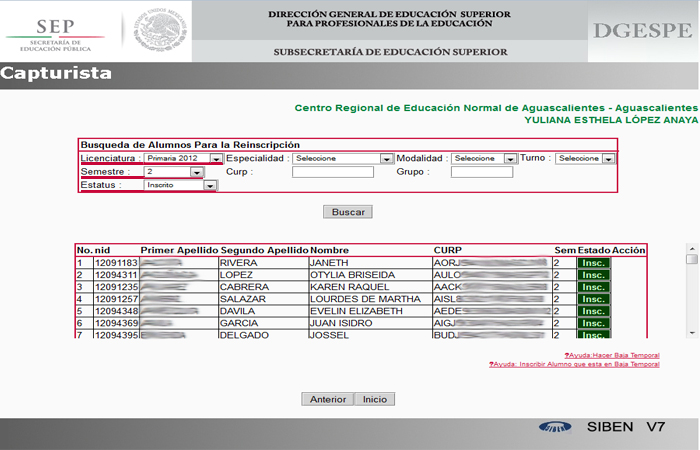The height and width of the screenshot is (450, 700).
Task: Open the Turno dropdown
Action: click(x=585, y=158)
